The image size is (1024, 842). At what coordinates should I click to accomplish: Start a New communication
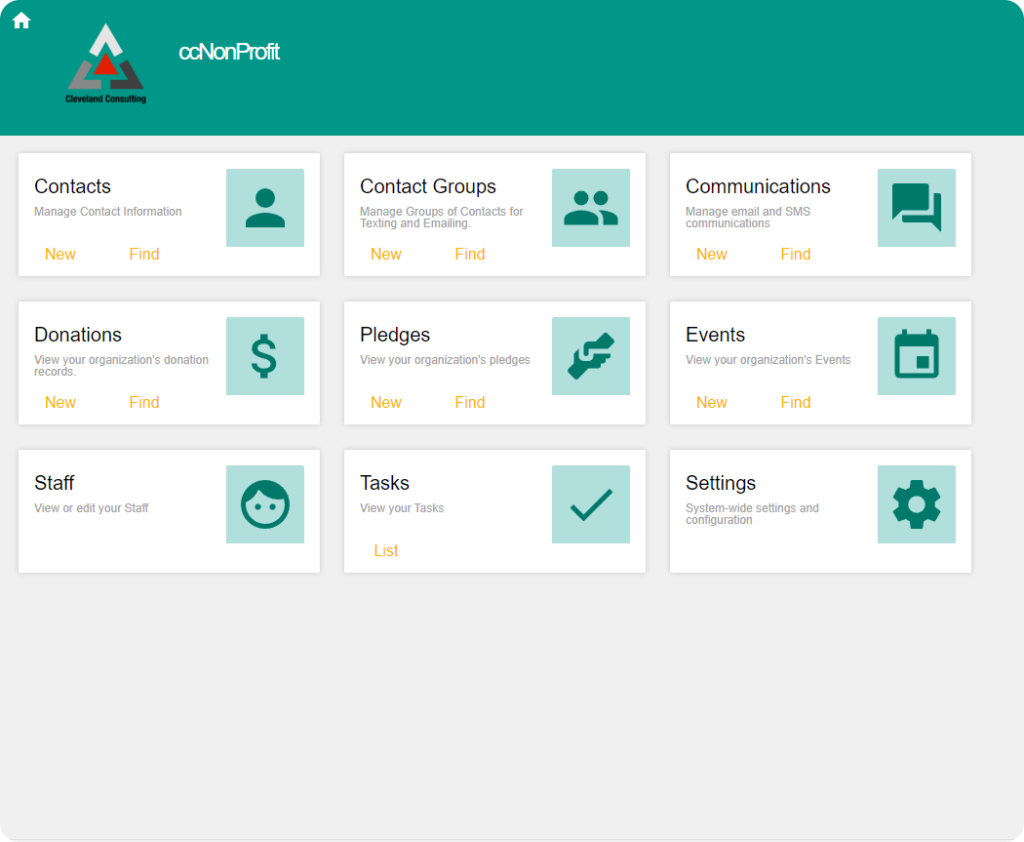(711, 254)
